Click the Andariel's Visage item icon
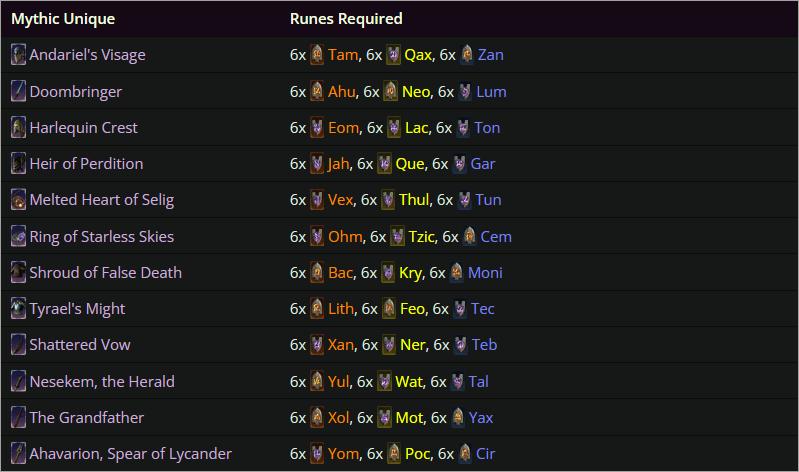This screenshot has height=472, width=799. [18, 55]
